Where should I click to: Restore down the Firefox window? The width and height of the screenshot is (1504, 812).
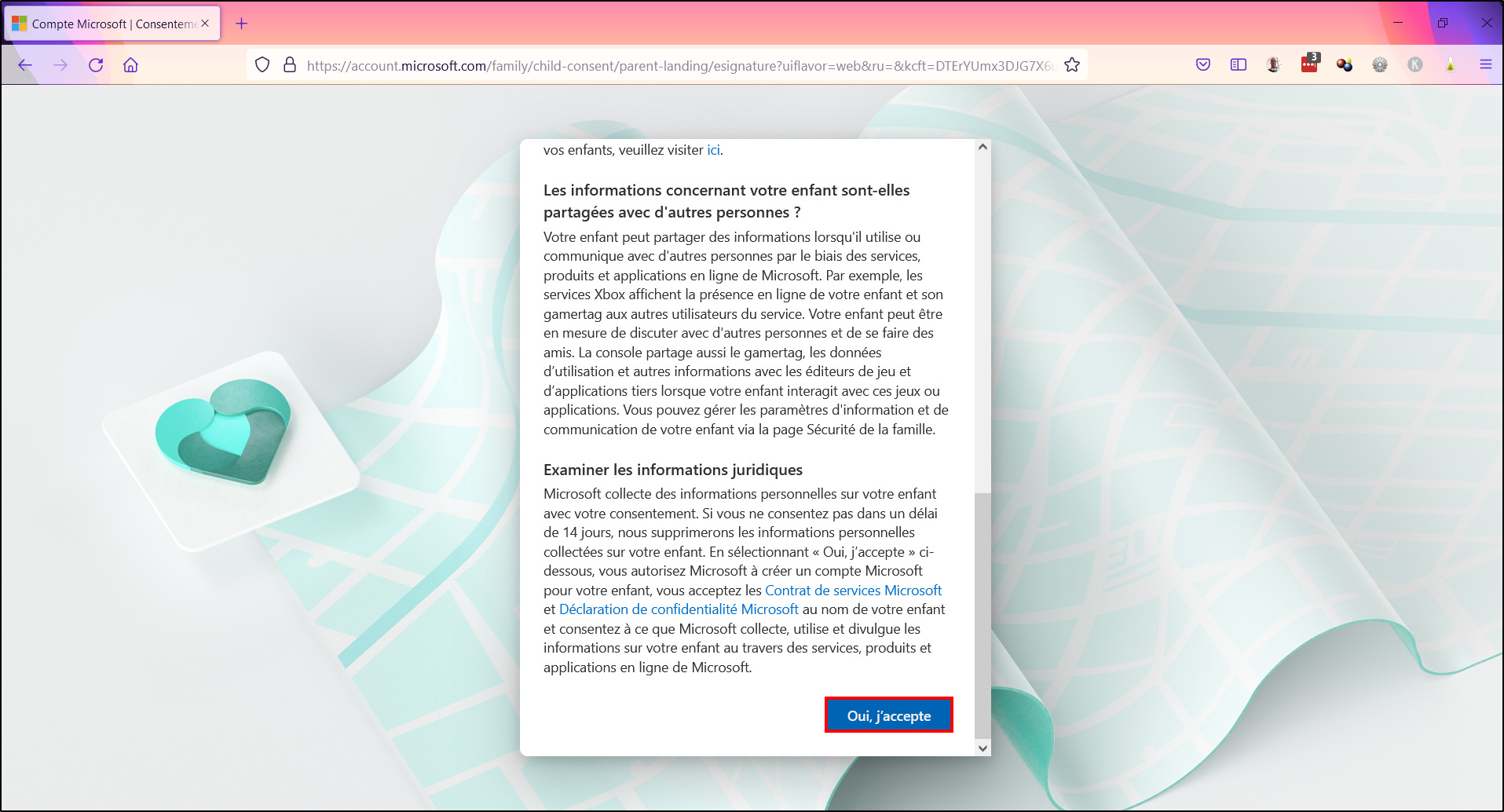point(1443,23)
